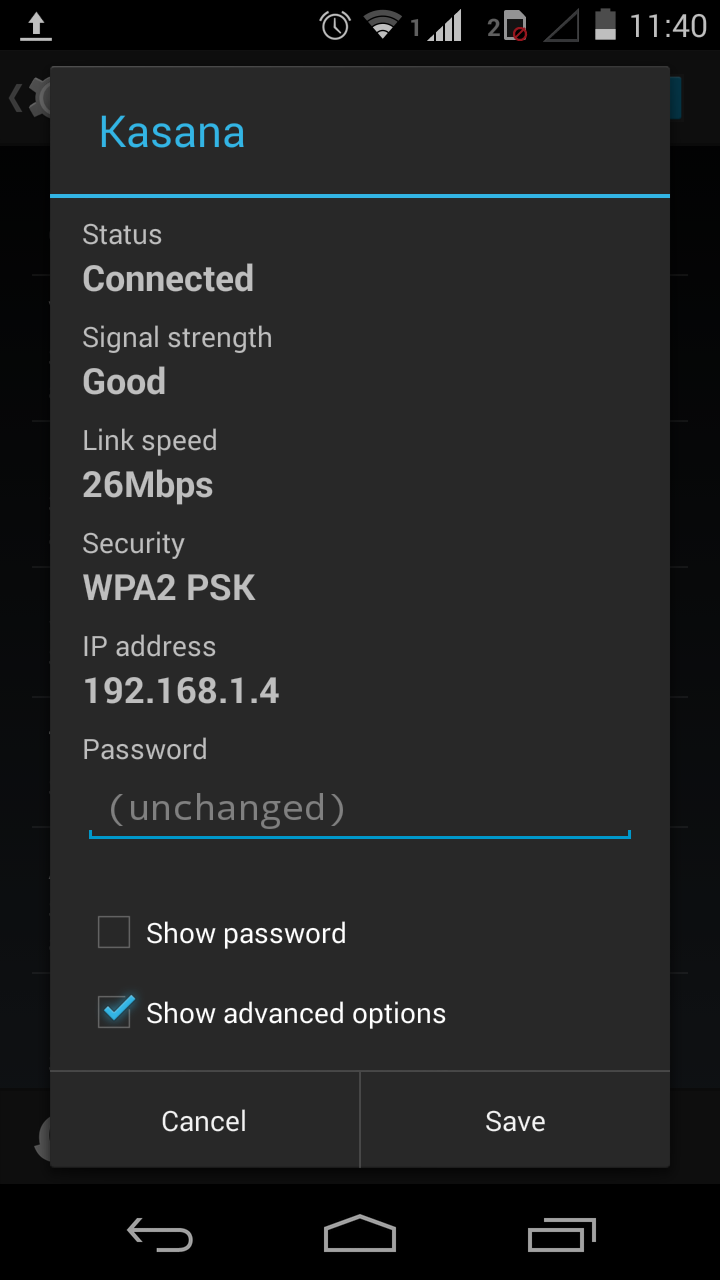
Task: Tap the Back navigation arrow
Action: [158, 1234]
